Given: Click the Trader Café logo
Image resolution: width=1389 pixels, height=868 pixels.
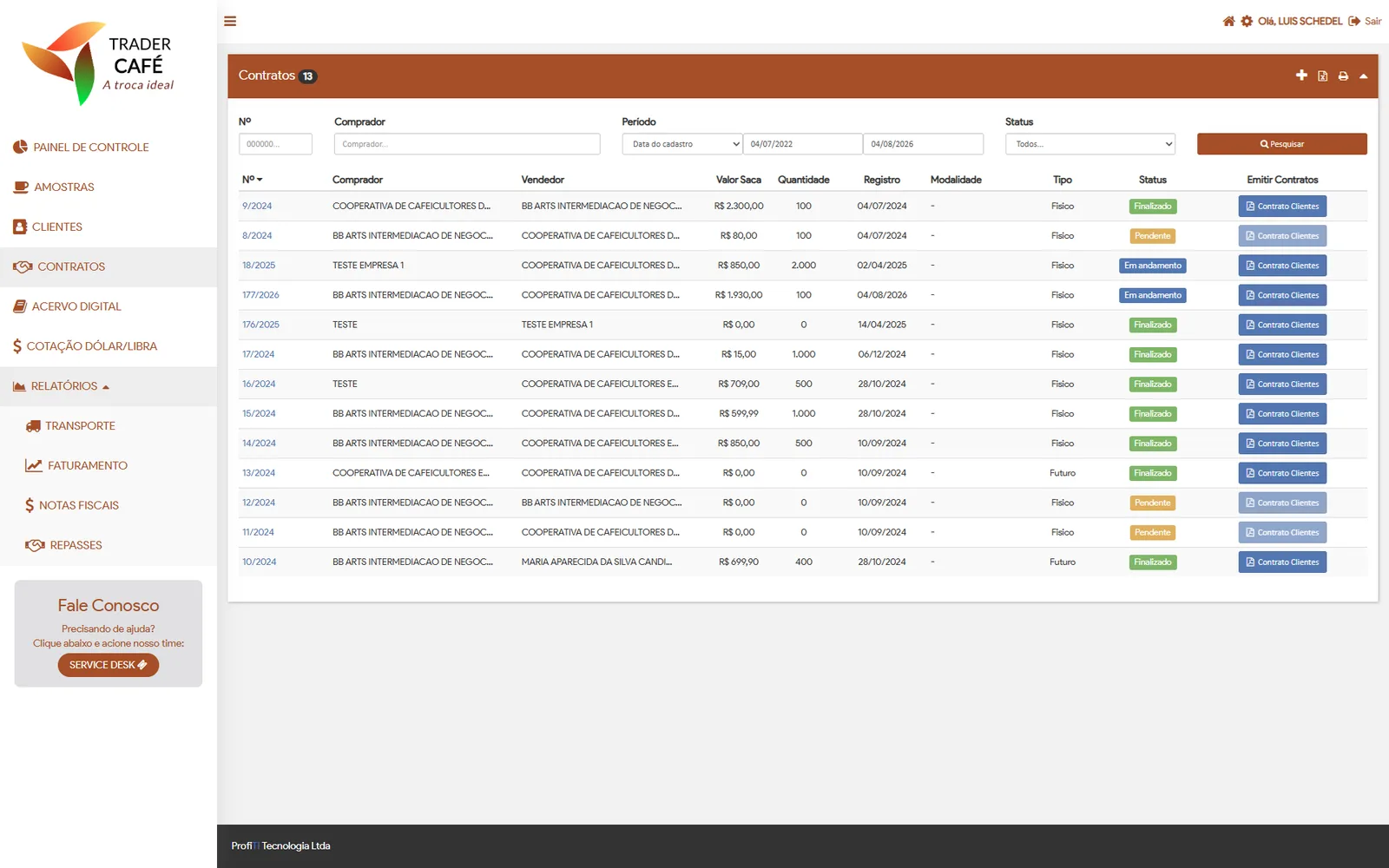Looking at the screenshot, I should pos(98,63).
